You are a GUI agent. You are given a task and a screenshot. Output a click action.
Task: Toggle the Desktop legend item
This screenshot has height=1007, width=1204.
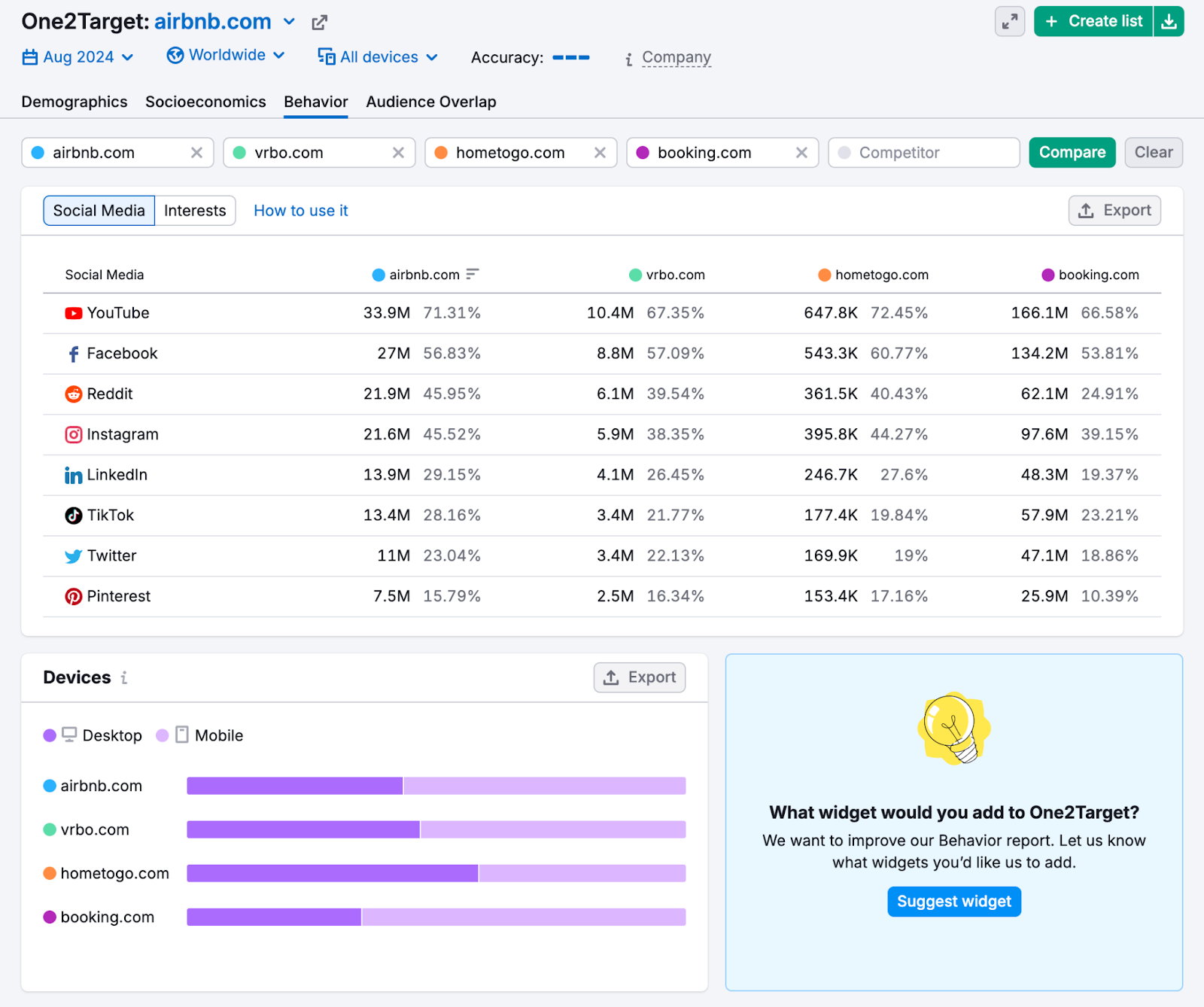(93, 735)
